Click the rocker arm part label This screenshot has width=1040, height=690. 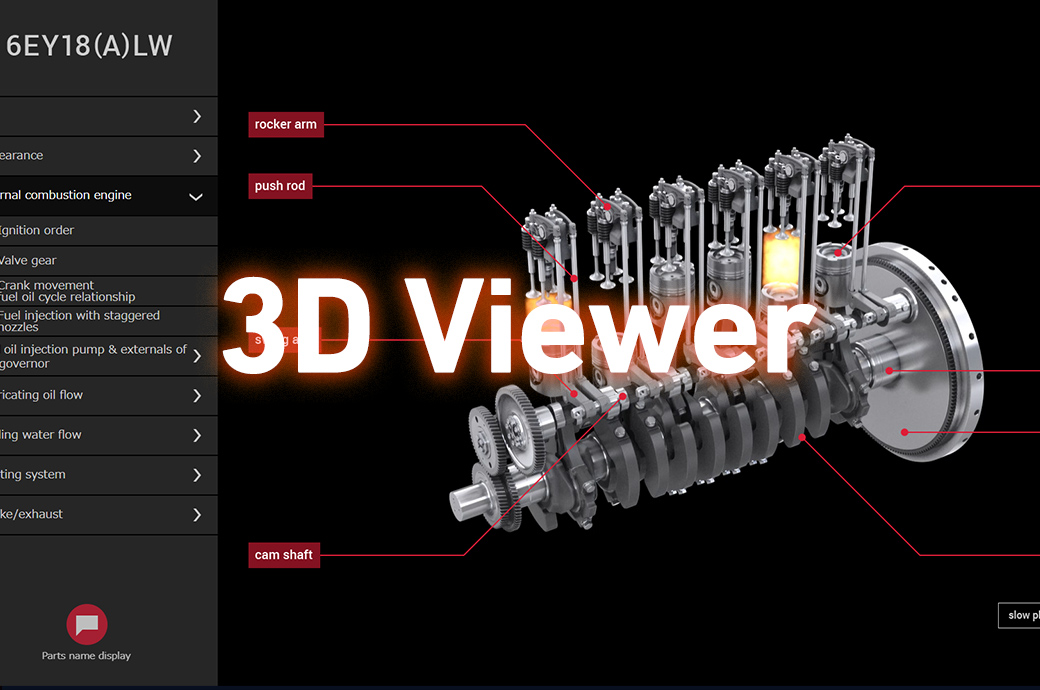tap(285, 125)
